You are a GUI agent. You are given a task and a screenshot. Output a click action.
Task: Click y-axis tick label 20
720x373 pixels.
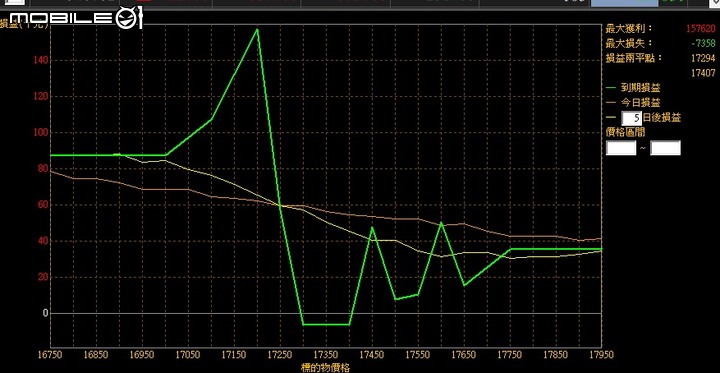click(x=43, y=277)
